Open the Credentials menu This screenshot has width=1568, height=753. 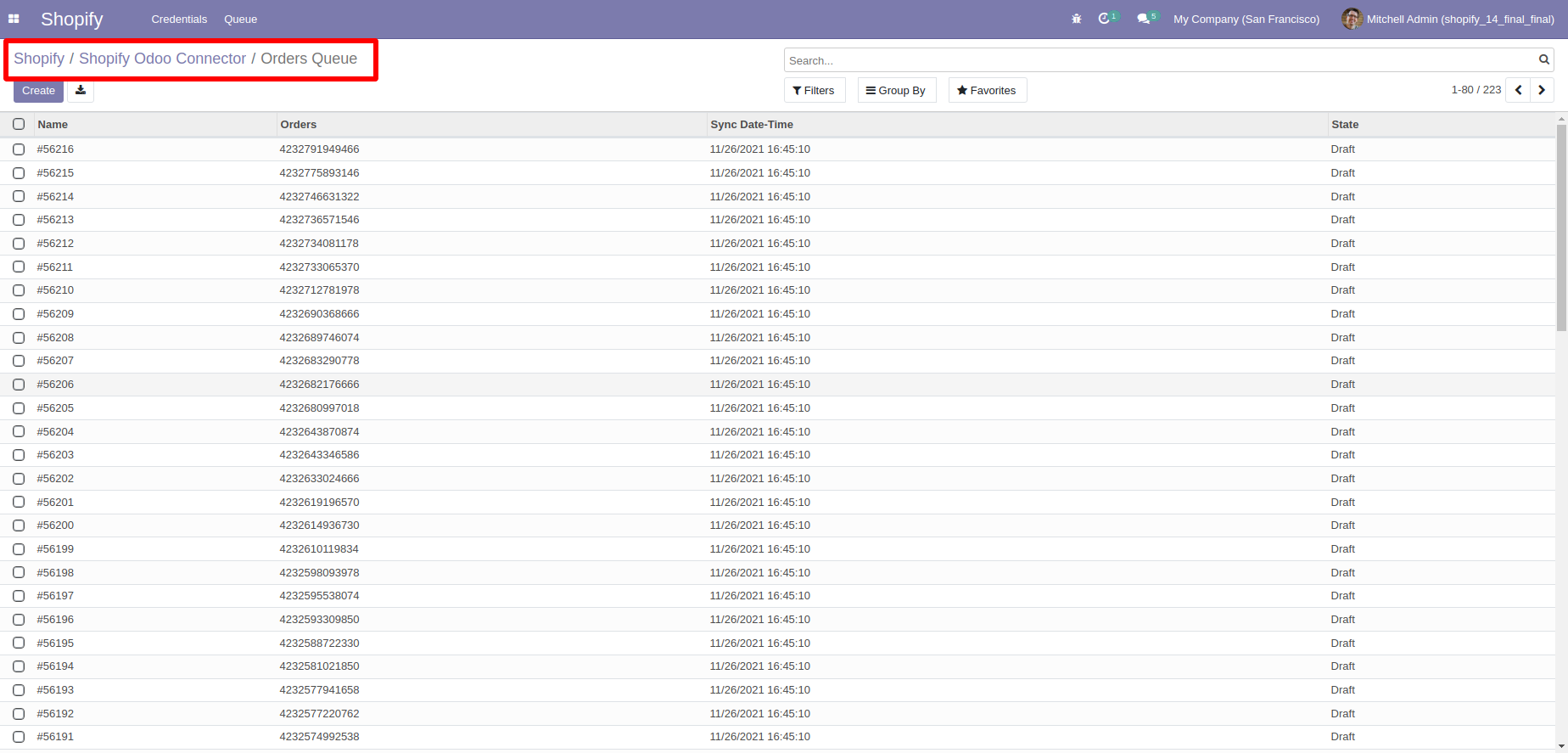click(x=179, y=19)
